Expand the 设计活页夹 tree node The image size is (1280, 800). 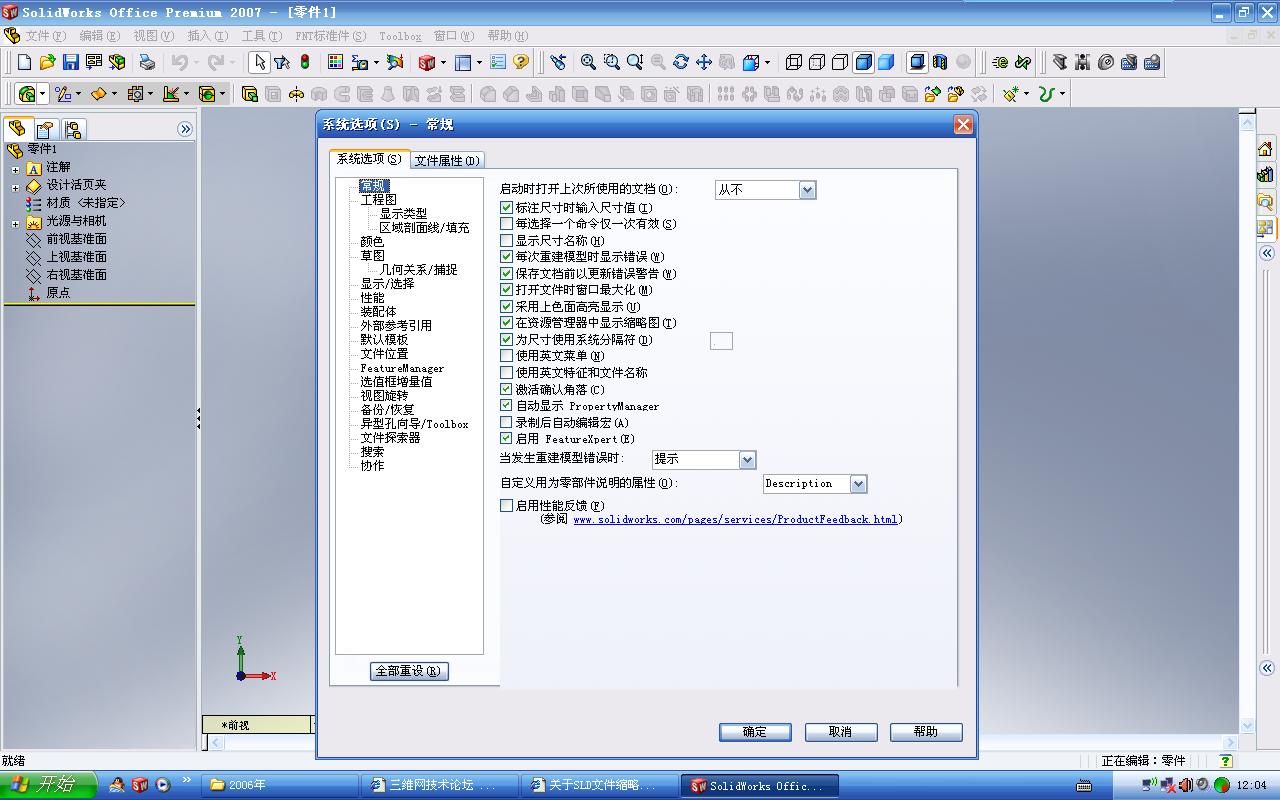coord(15,187)
